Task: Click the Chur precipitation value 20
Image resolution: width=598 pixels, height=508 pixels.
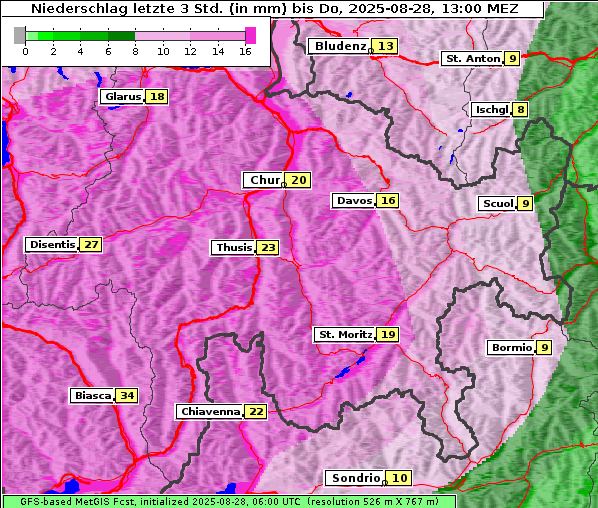Action: tap(298, 180)
